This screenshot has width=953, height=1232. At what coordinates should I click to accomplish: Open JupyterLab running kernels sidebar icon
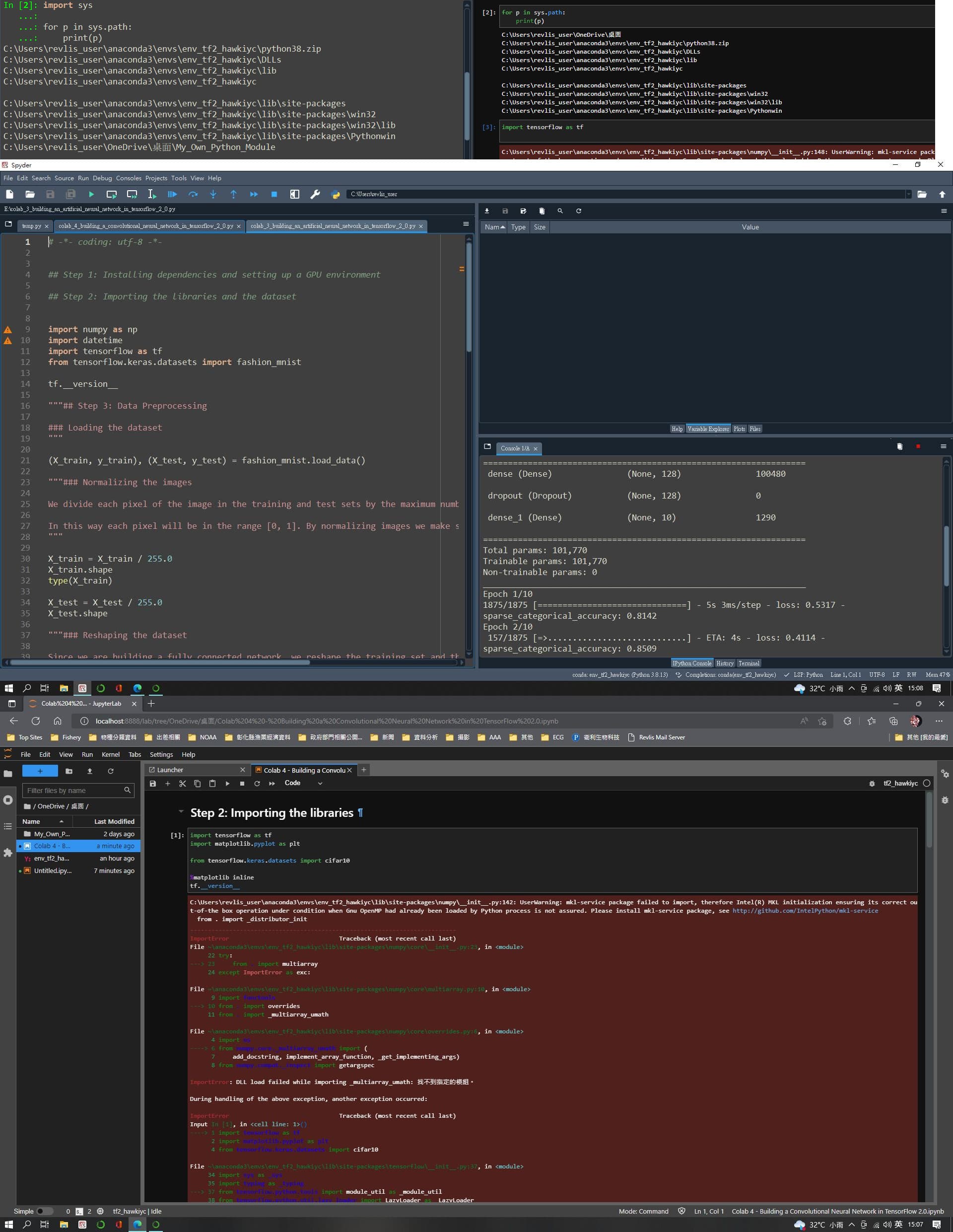click(x=8, y=800)
